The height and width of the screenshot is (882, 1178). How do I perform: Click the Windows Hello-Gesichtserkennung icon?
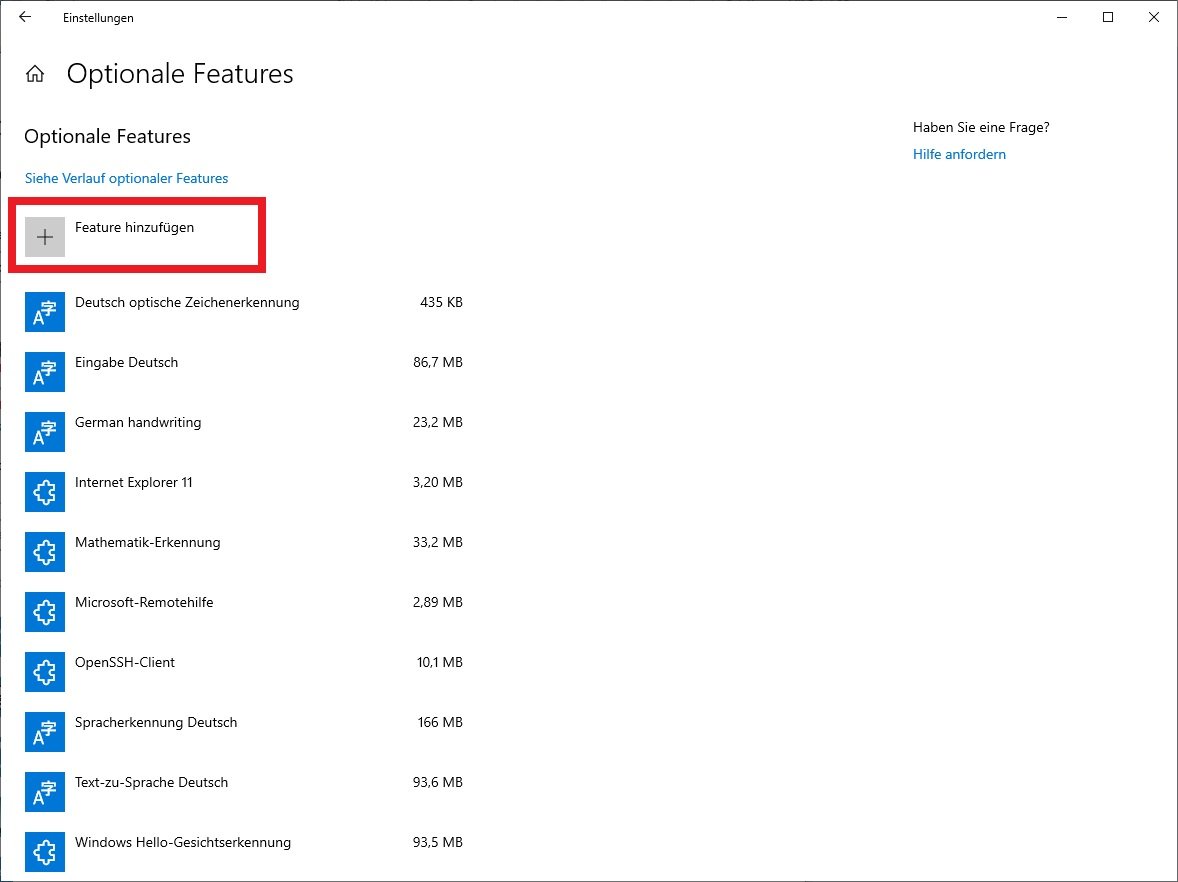[x=44, y=852]
